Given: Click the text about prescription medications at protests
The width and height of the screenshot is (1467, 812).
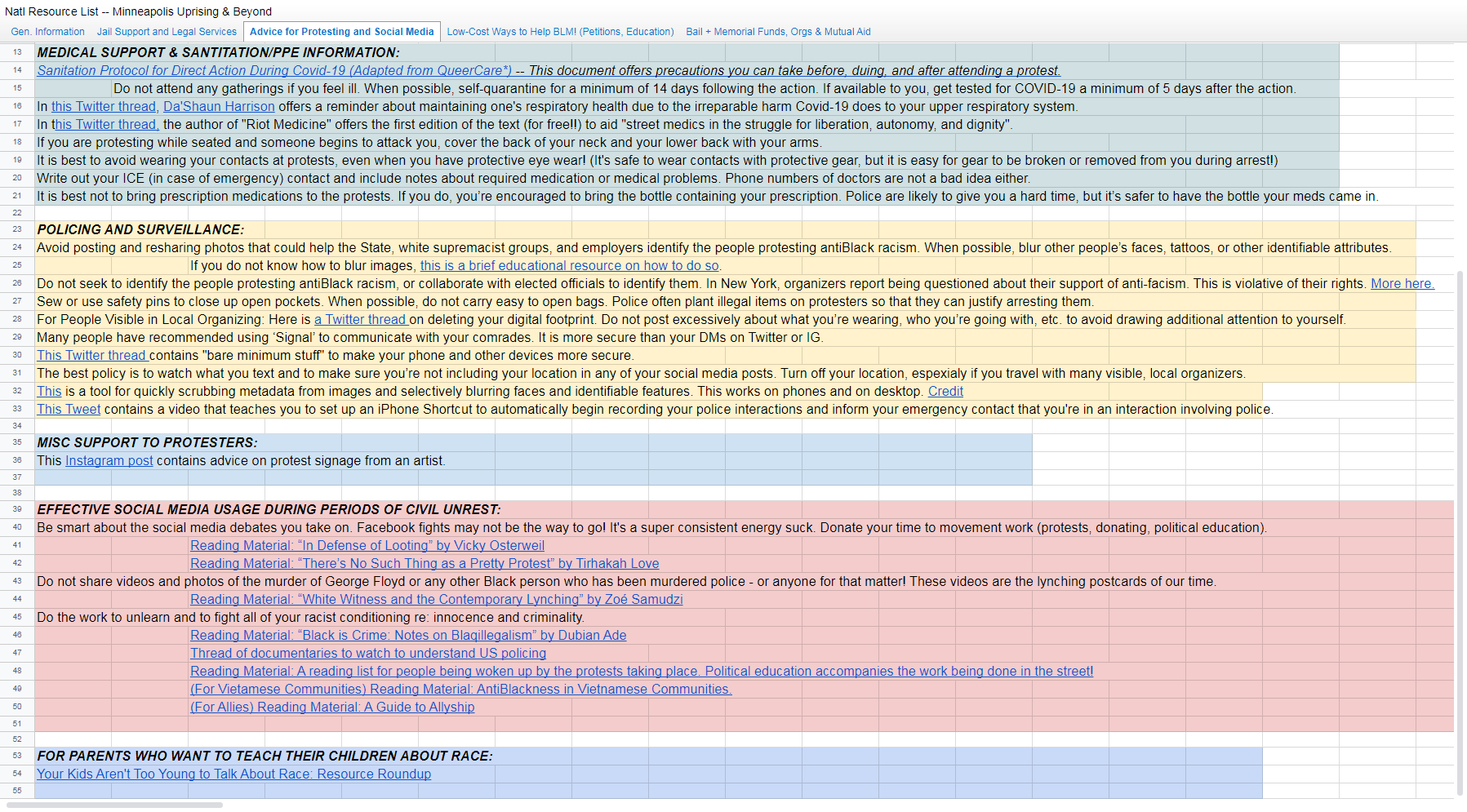Looking at the screenshot, I should point(708,197).
